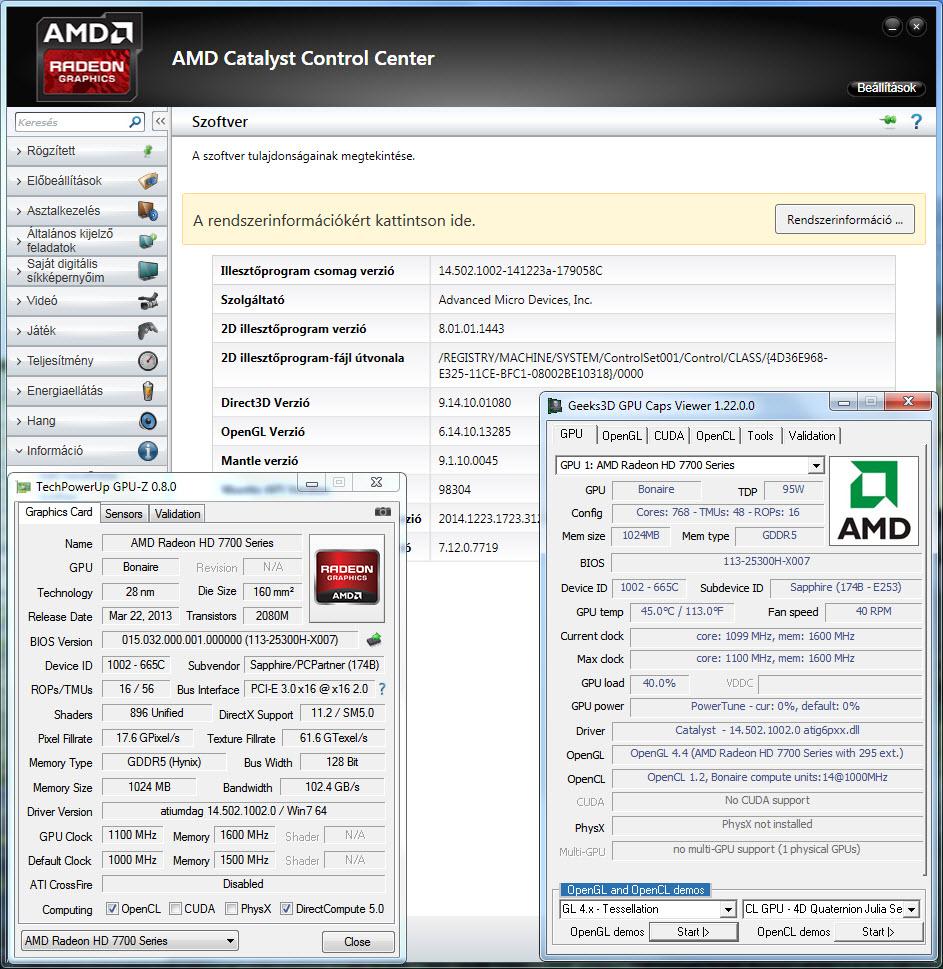The height and width of the screenshot is (969, 943).
Task: Select the GPU tab in GPU Caps Viewer
Action: 572,434
